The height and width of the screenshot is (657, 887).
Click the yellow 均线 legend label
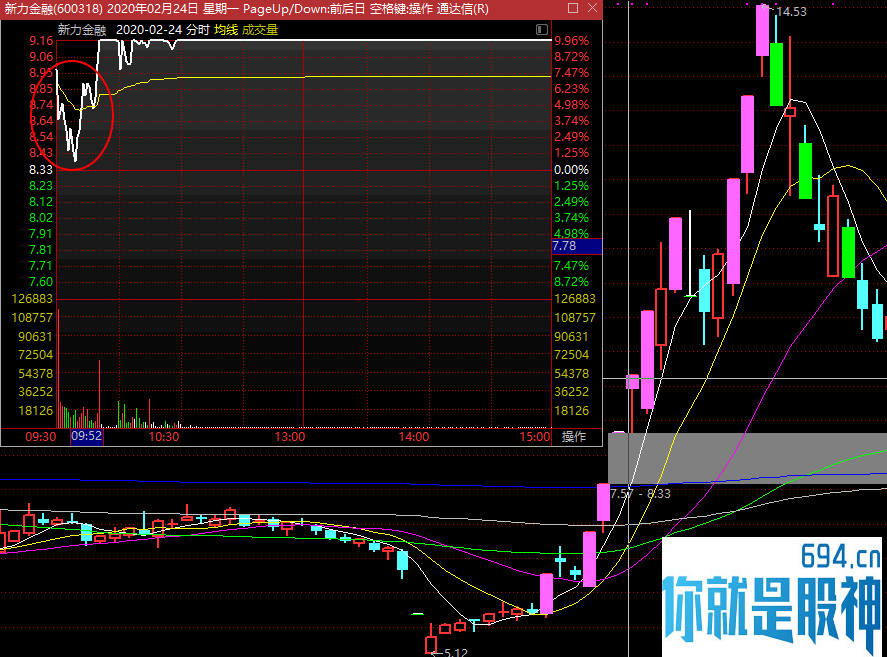click(x=226, y=30)
